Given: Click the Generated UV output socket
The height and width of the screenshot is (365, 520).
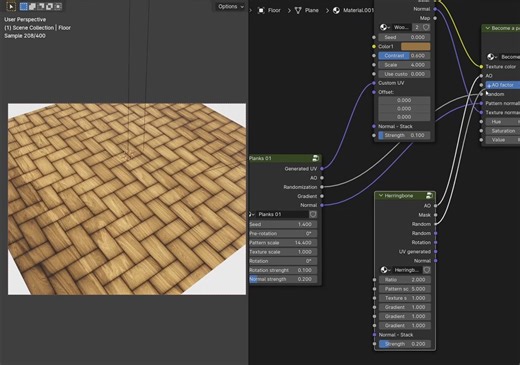Looking at the screenshot, I should pos(322,169).
